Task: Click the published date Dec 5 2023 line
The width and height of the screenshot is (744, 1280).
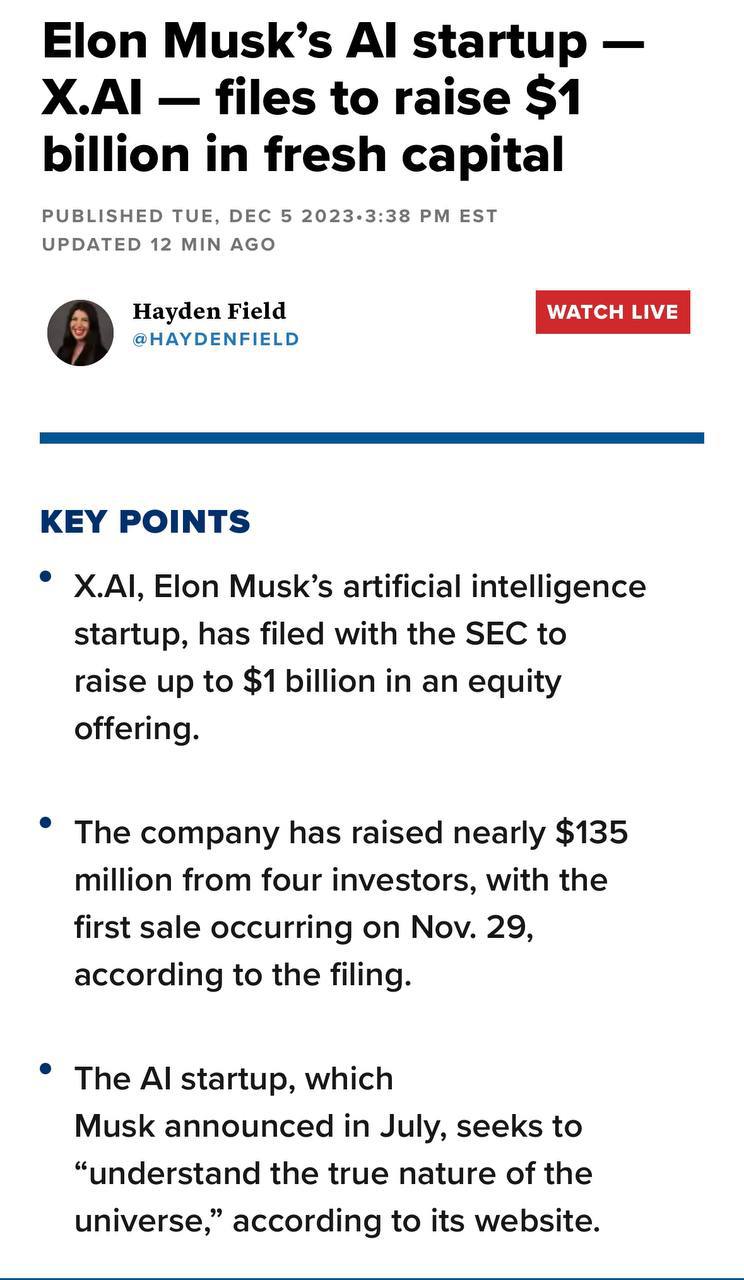Action: pos(269,216)
